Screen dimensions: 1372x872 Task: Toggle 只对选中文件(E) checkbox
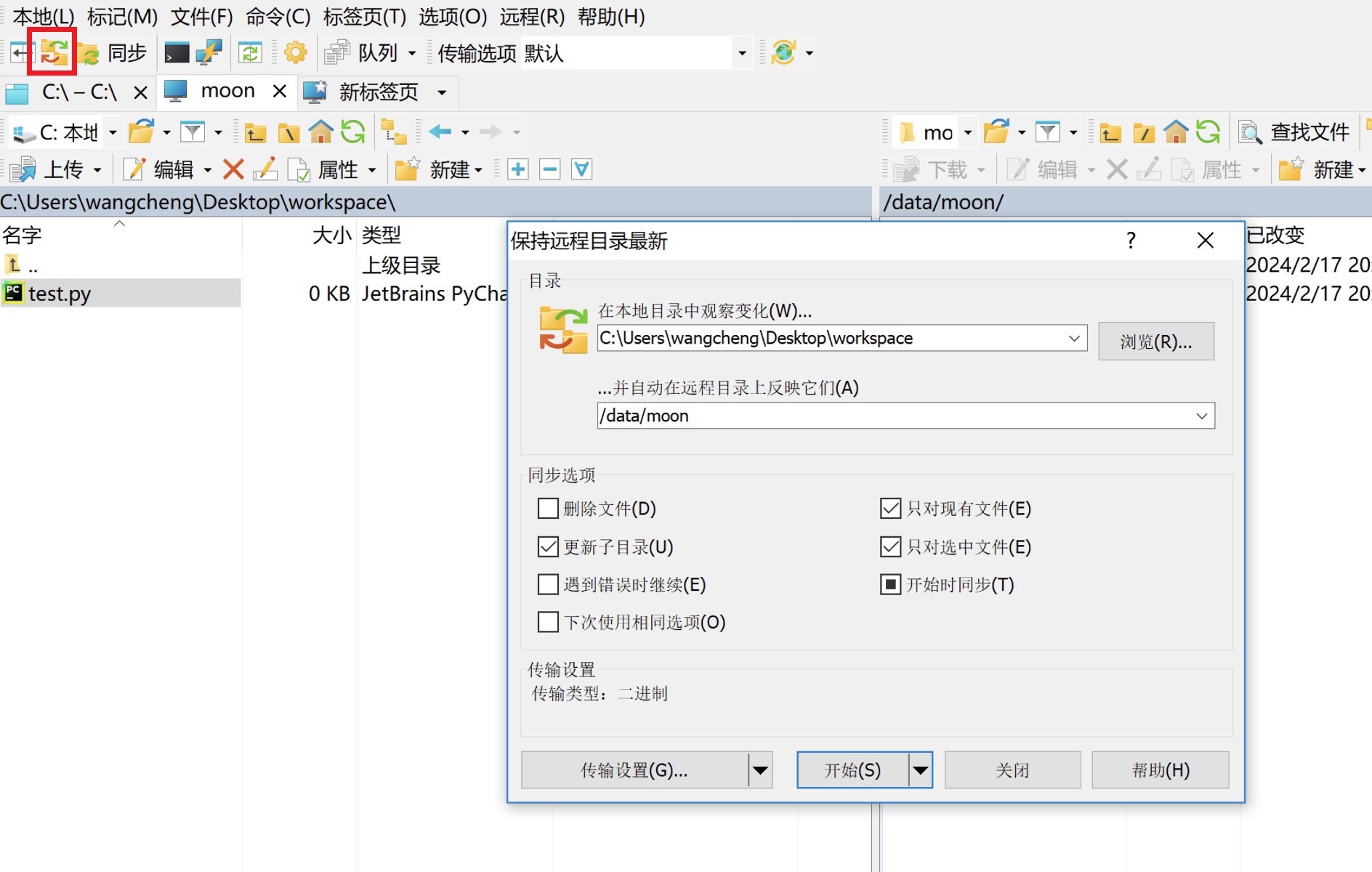[x=890, y=546]
